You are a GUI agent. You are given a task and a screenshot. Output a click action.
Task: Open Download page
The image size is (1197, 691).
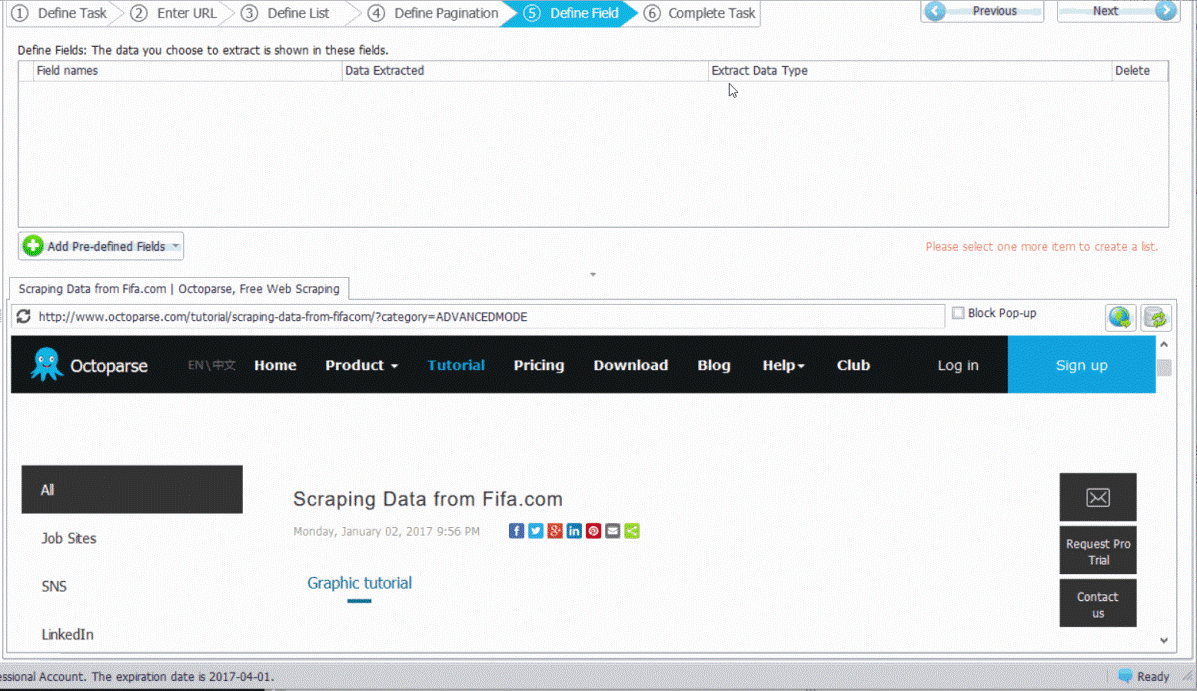(x=631, y=365)
